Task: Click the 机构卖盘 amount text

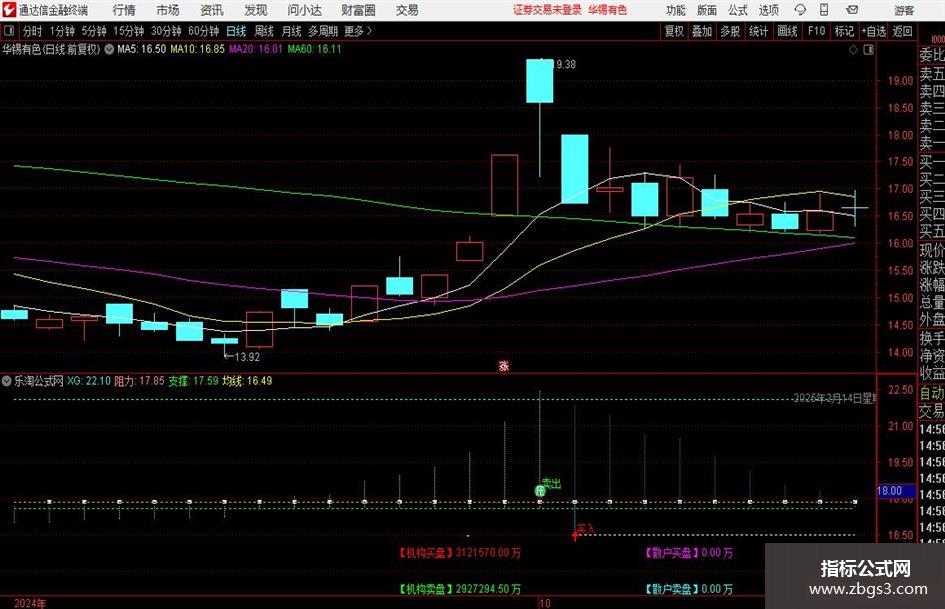Action: click(460, 589)
